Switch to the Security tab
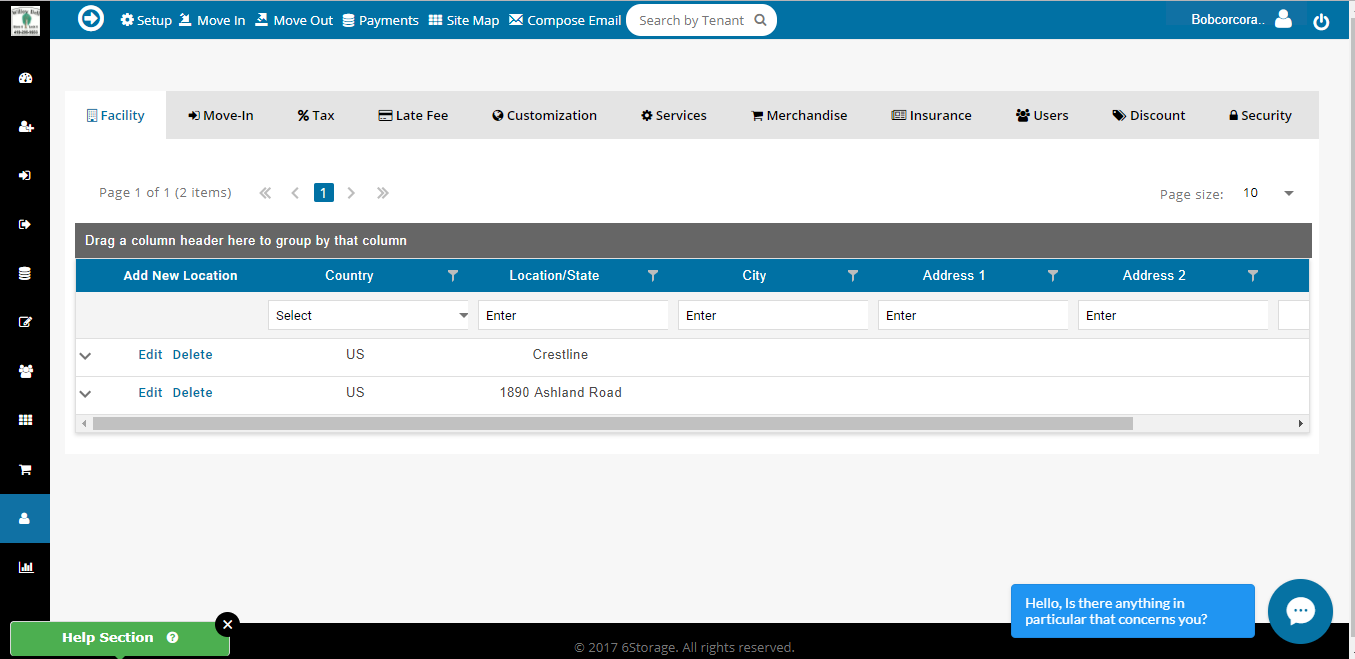 click(x=1260, y=115)
